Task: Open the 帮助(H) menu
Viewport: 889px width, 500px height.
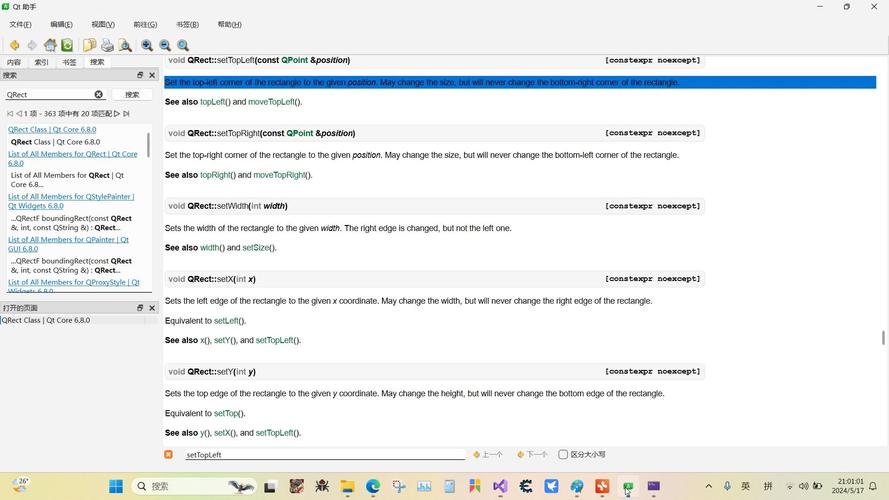Action: [x=230, y=24]
